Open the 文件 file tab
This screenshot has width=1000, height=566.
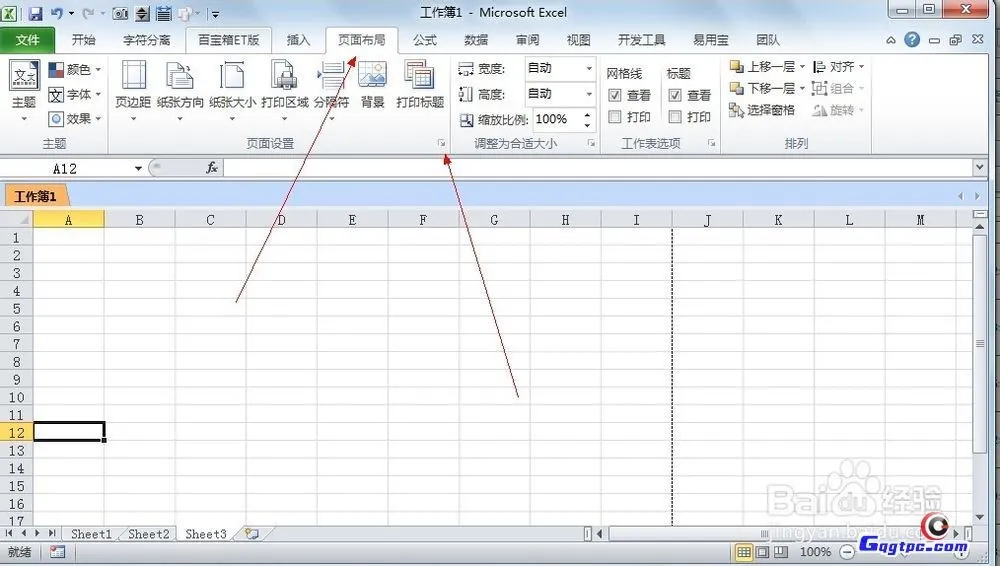[x=27, y=40]
